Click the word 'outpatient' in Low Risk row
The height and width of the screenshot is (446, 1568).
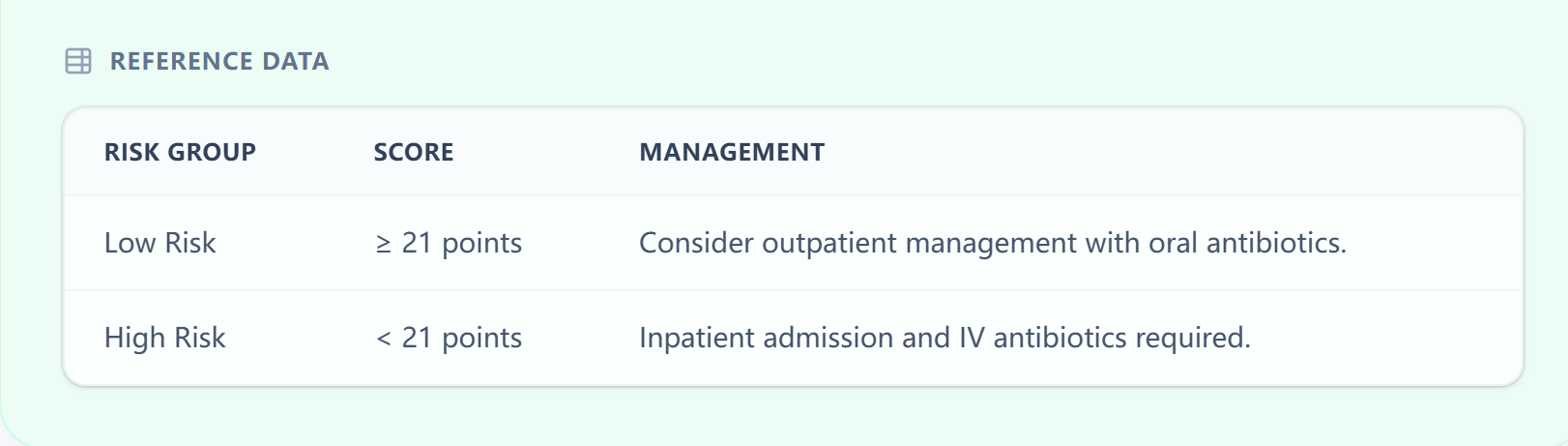click(829, 243)
